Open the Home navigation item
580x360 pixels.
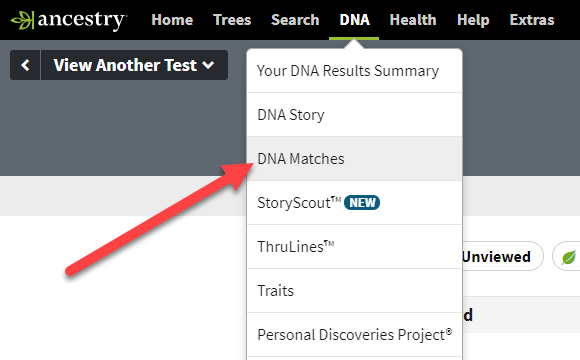172,20
